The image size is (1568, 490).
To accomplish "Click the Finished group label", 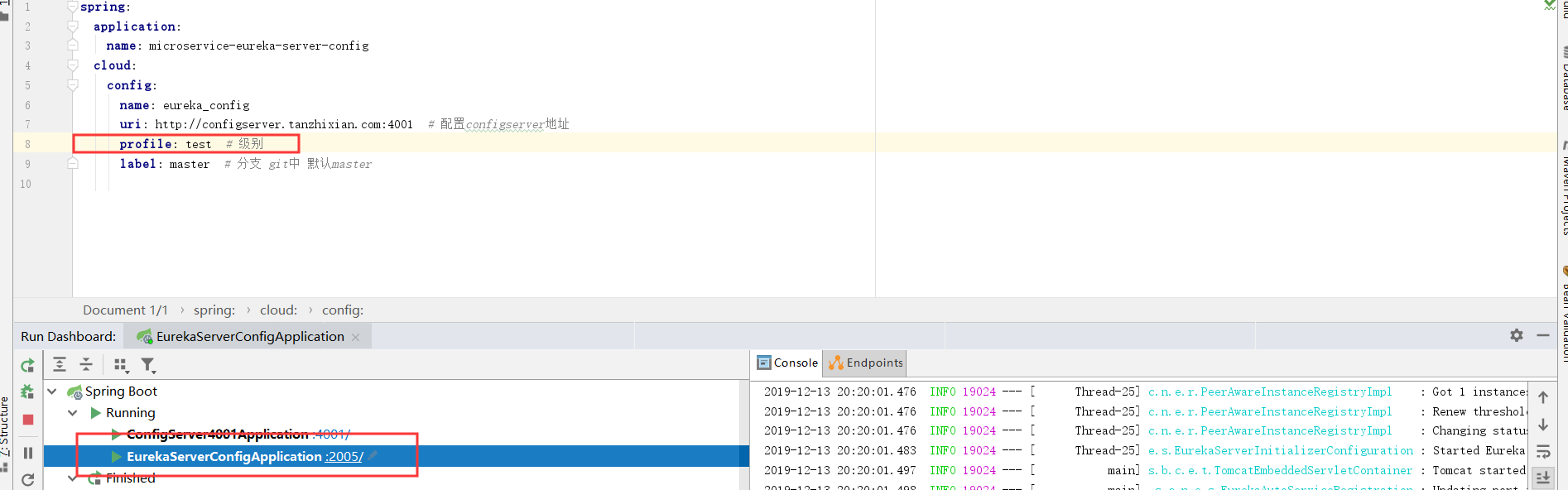I will pyautogui.click(x=130, y=478).
